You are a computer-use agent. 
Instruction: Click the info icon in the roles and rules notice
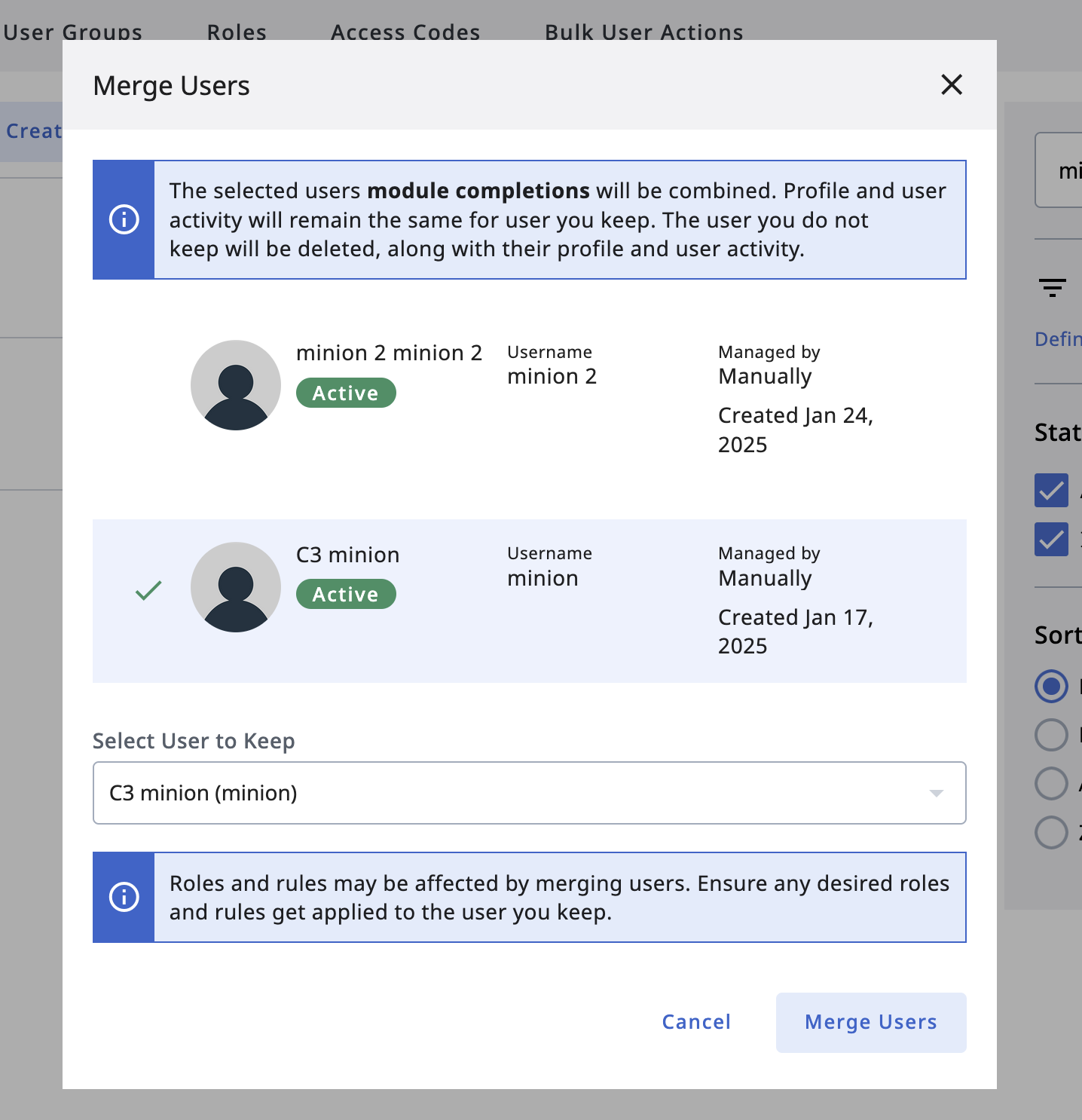pyautogui.click(x=124, y=897)
